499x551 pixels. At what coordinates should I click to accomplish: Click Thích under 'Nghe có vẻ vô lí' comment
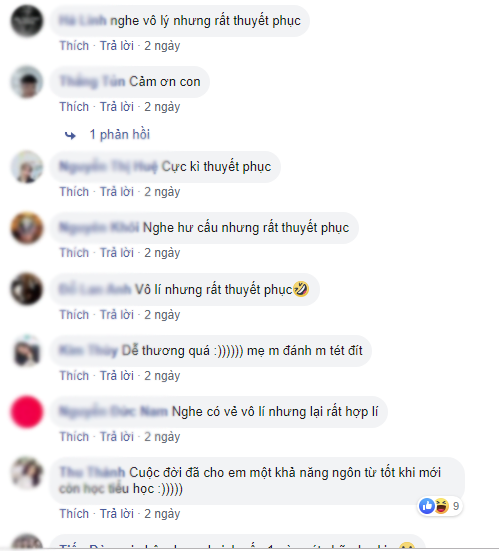(x=74, y=437)
